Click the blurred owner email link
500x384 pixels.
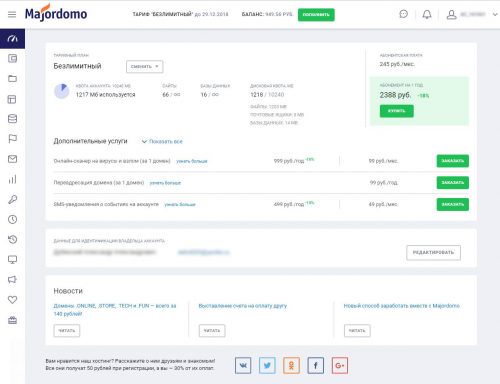[x=204, y=252]
